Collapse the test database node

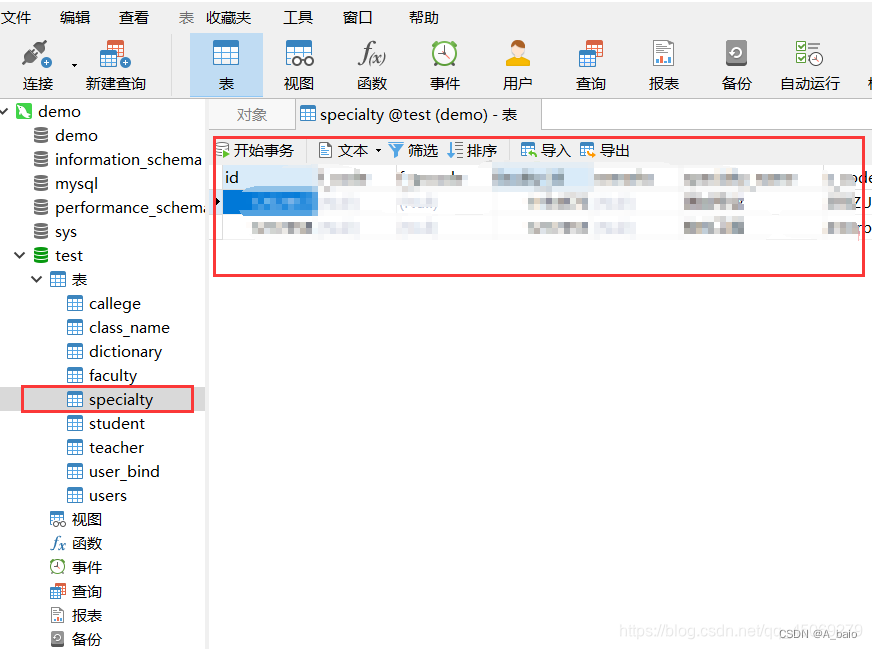click(19, 255)
